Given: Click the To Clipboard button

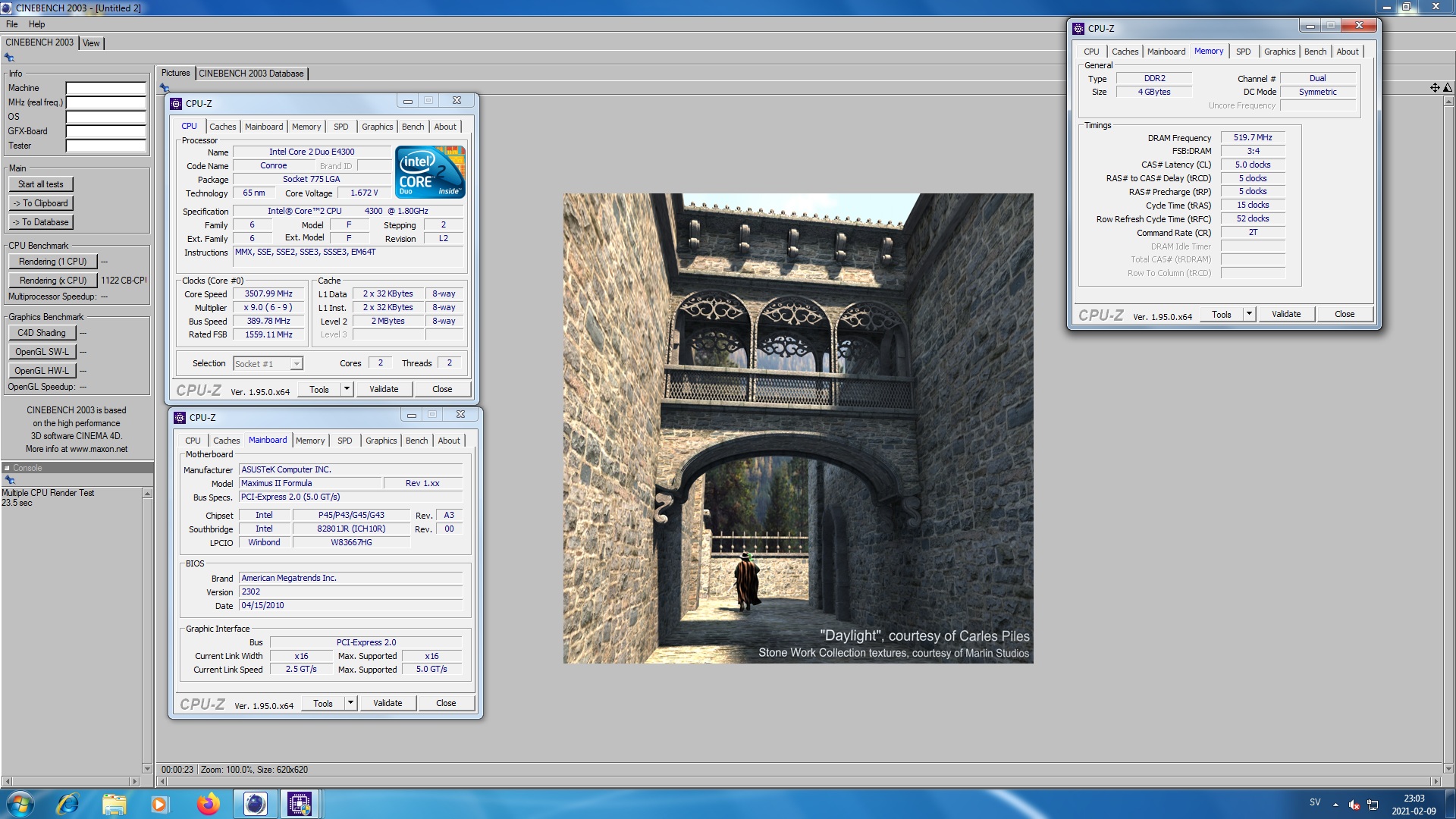Looking at the screenshot, I should [41, 203].
